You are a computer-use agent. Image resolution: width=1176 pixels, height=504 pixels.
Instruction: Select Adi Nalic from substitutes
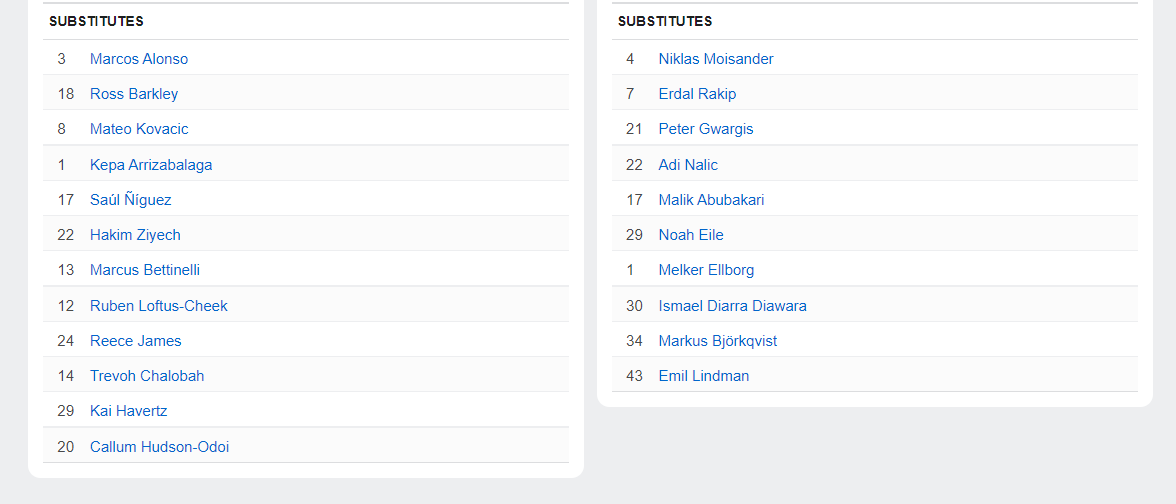(x=688, y=165)
